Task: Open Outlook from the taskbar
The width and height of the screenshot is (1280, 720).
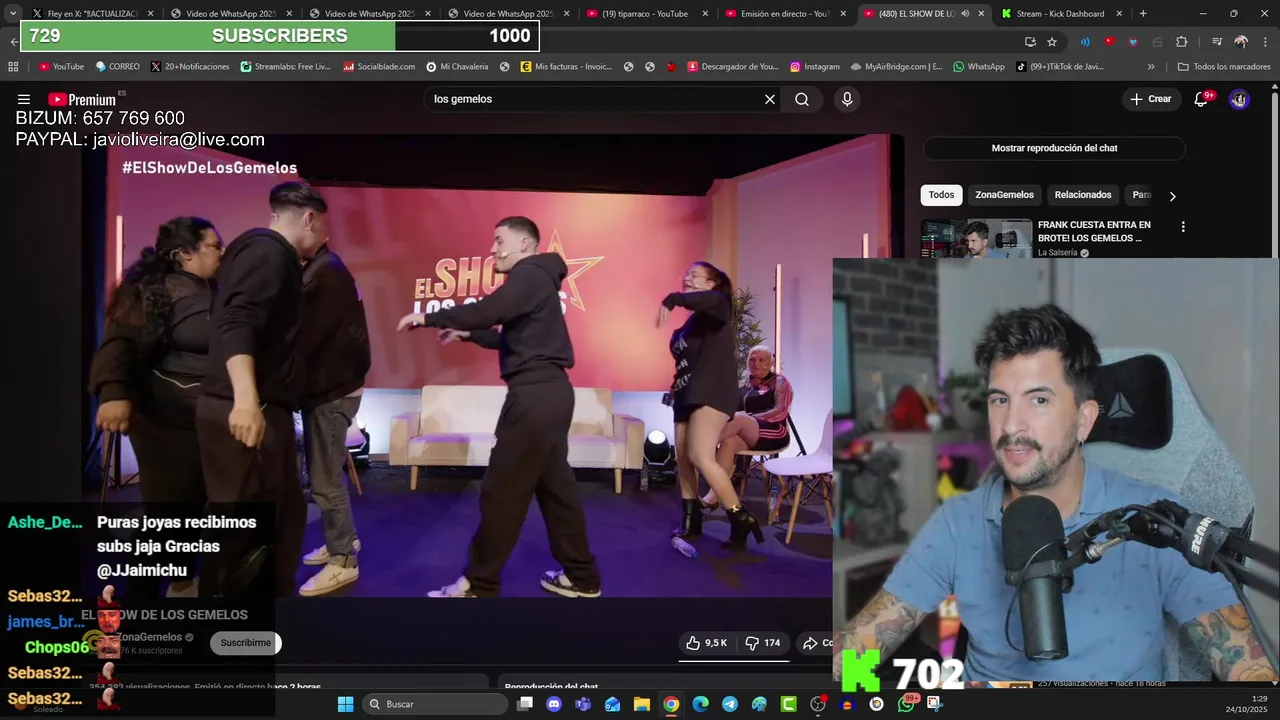Action: click(612, 704)
